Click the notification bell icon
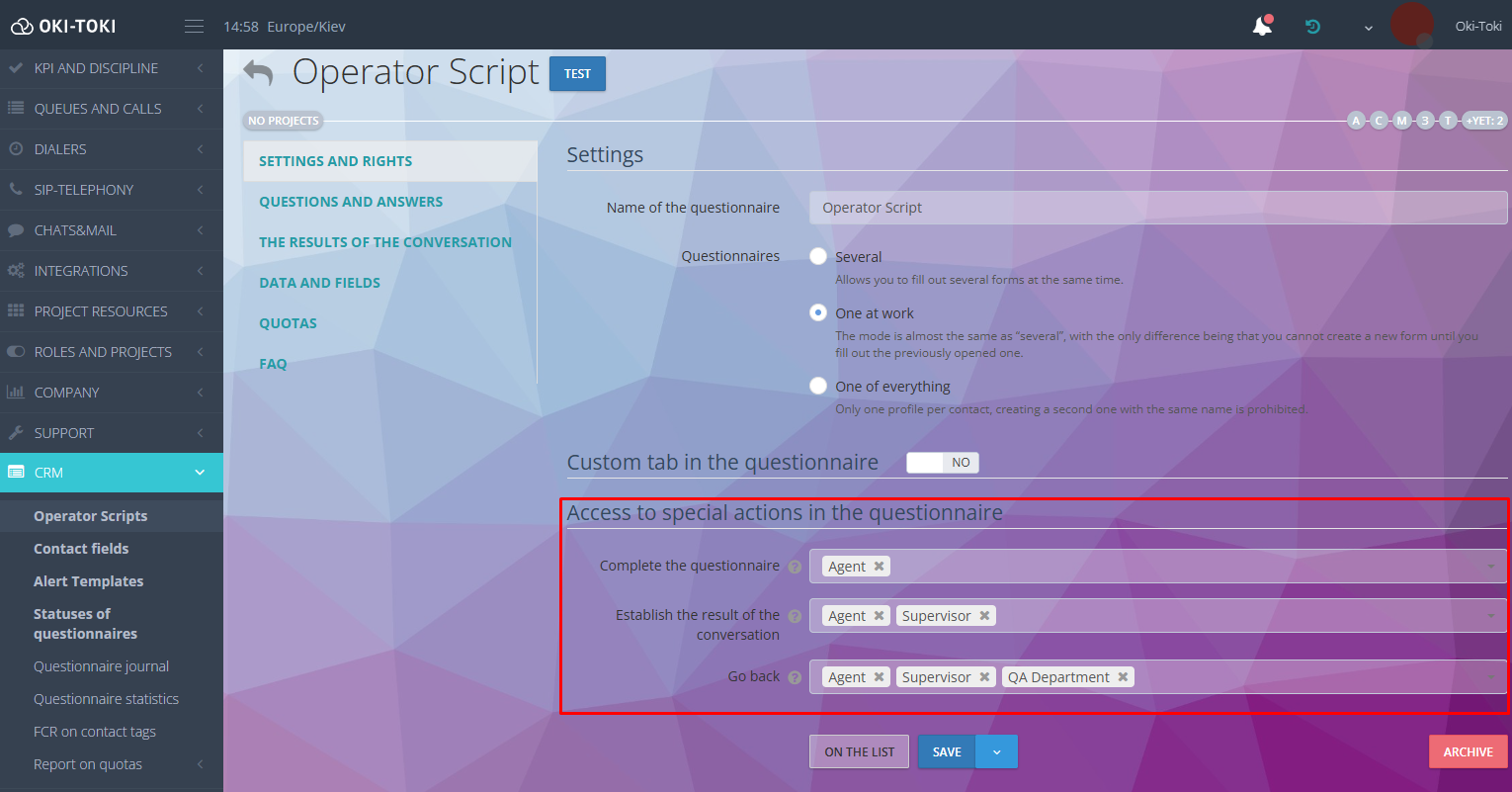Screen dimensions: 1512x792 point(1262,27)
